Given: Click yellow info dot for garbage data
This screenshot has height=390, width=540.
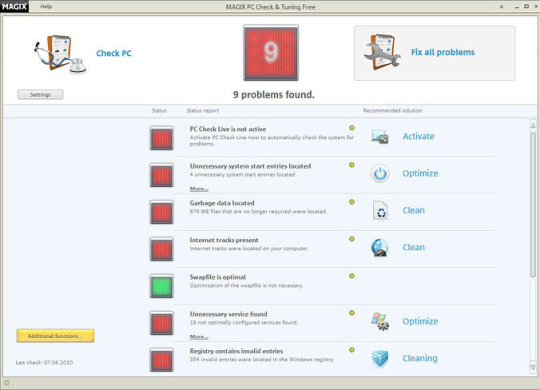Looking at the screenshot, I should 352,202.
